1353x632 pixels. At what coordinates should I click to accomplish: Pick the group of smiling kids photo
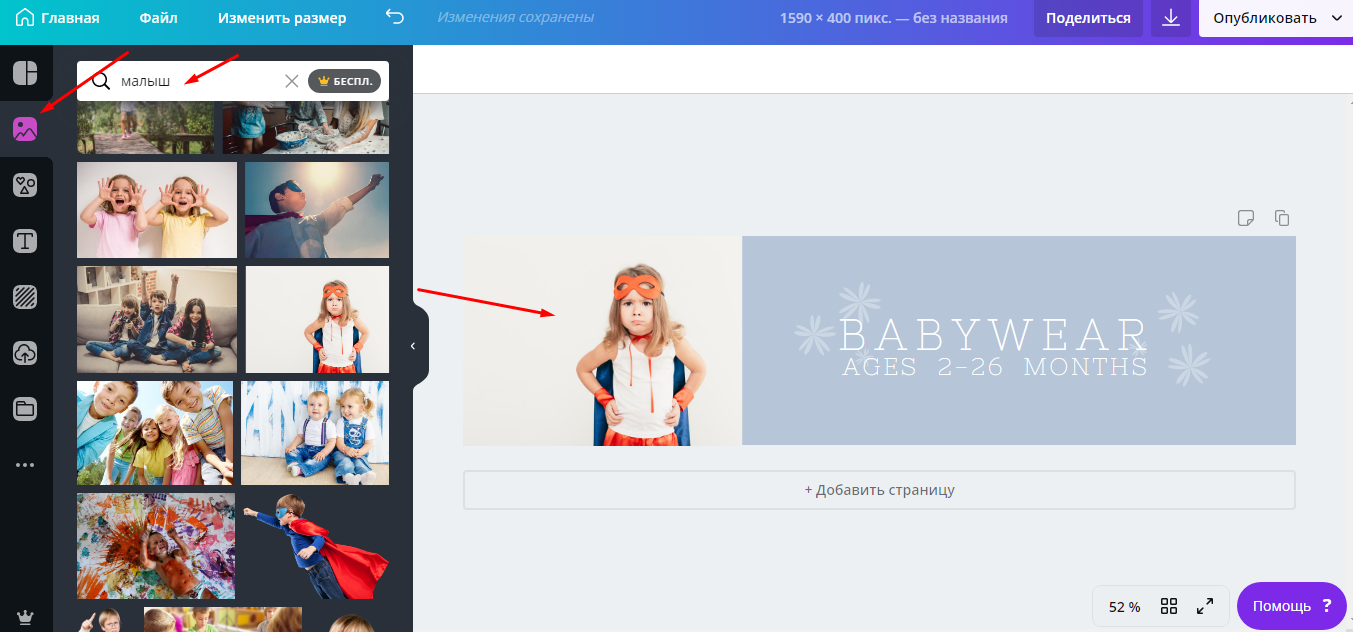click(x=155, y=433)
